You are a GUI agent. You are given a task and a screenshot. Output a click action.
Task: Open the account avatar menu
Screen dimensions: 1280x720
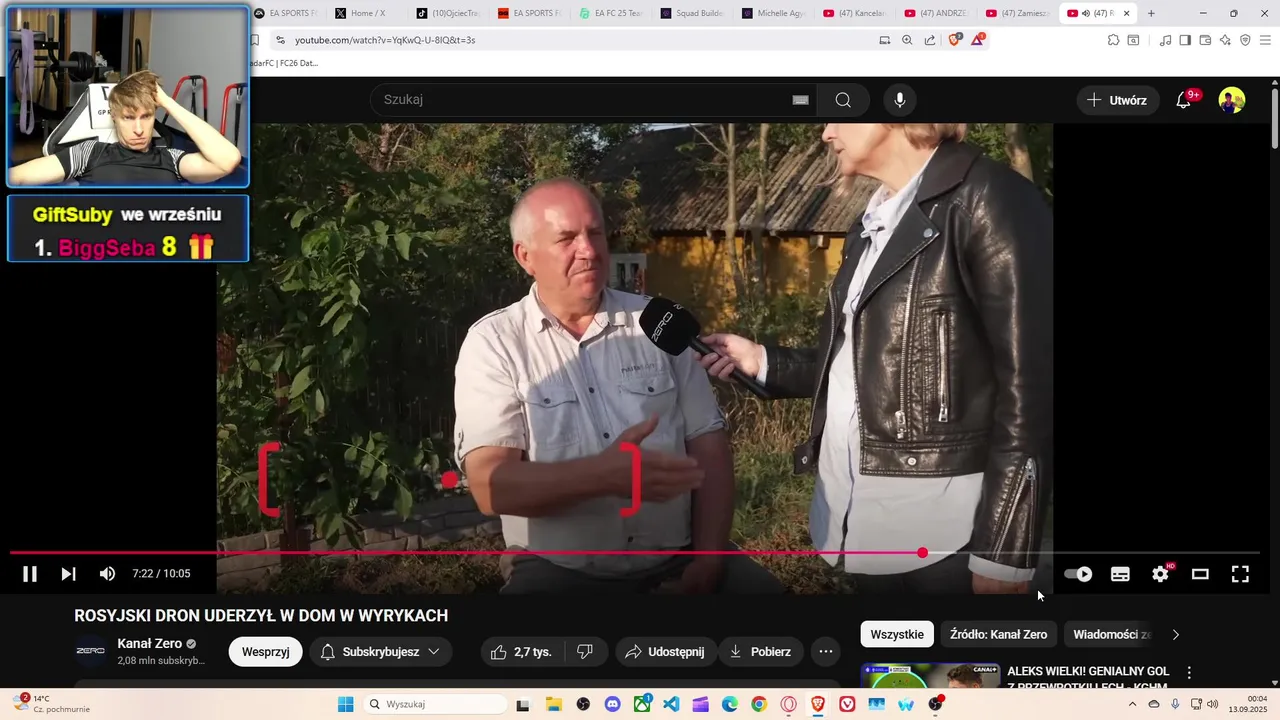pos(1232,100)
